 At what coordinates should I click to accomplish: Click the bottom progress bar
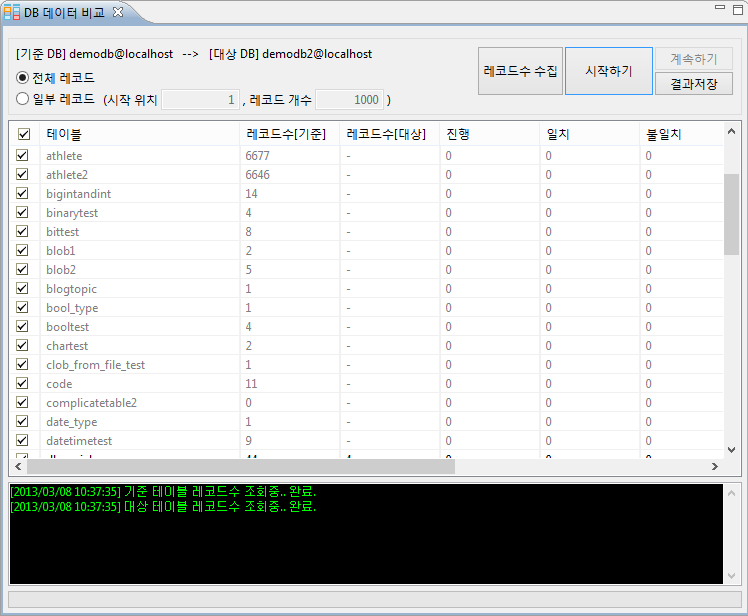click(374, 599)
